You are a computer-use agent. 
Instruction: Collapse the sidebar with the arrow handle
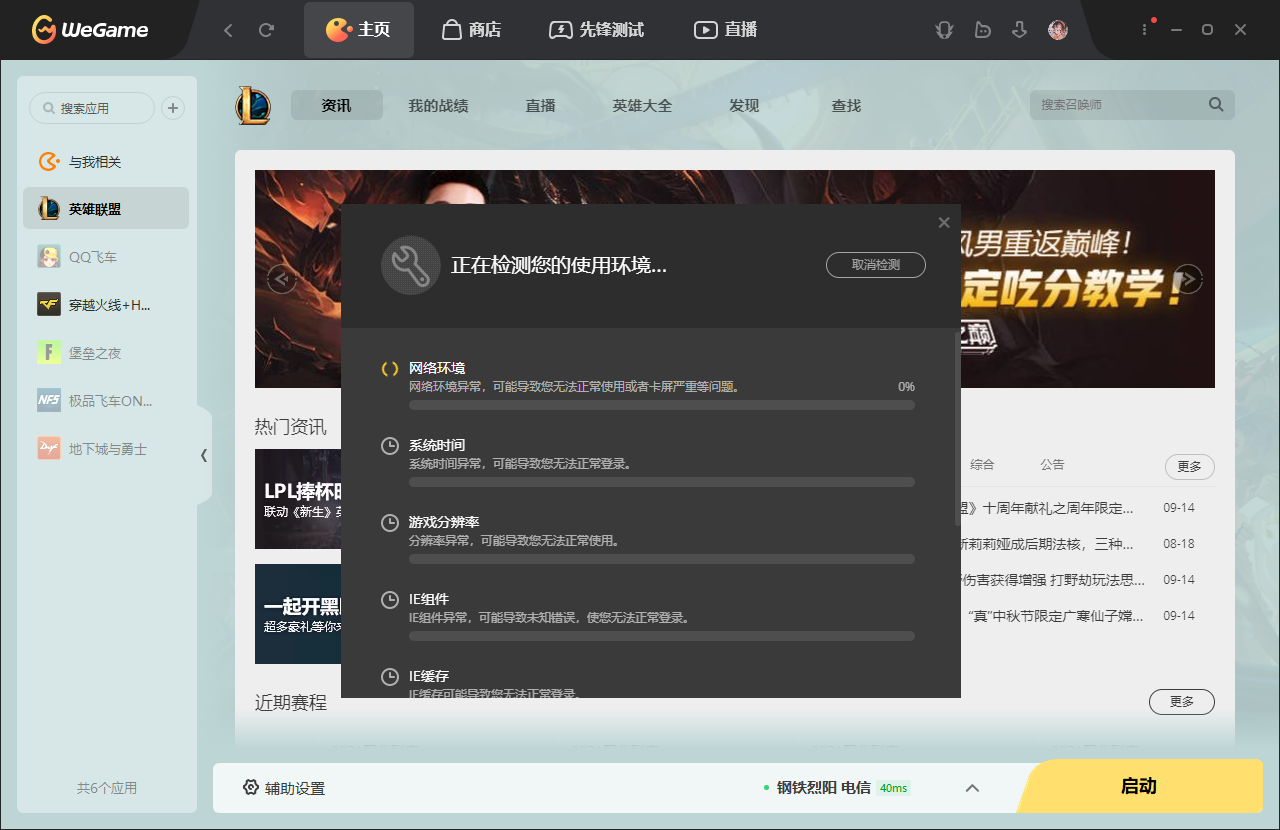[204, 455]
